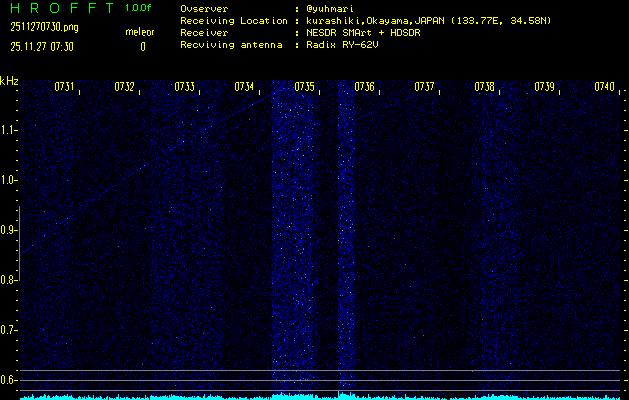The height and width of the screenshot is (400, 629).
Task: Click the 0738 time marker
Action: 484,87
